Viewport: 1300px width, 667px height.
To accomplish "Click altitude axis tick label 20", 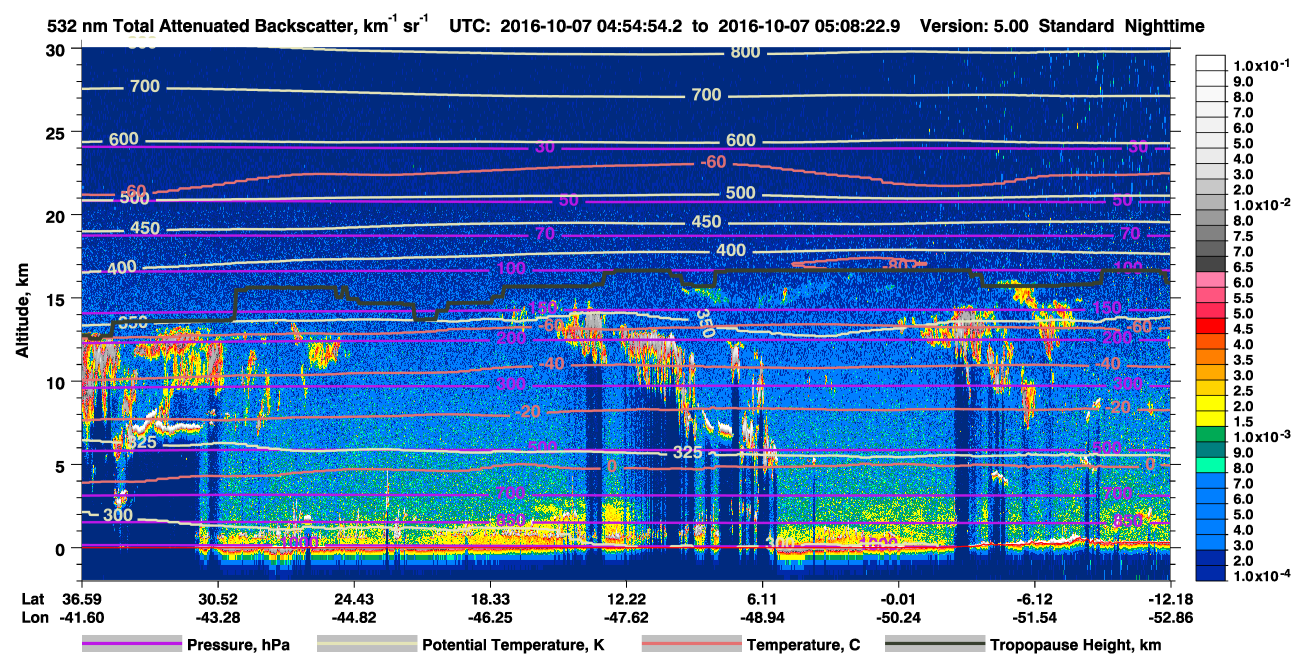I will point(58,215).
